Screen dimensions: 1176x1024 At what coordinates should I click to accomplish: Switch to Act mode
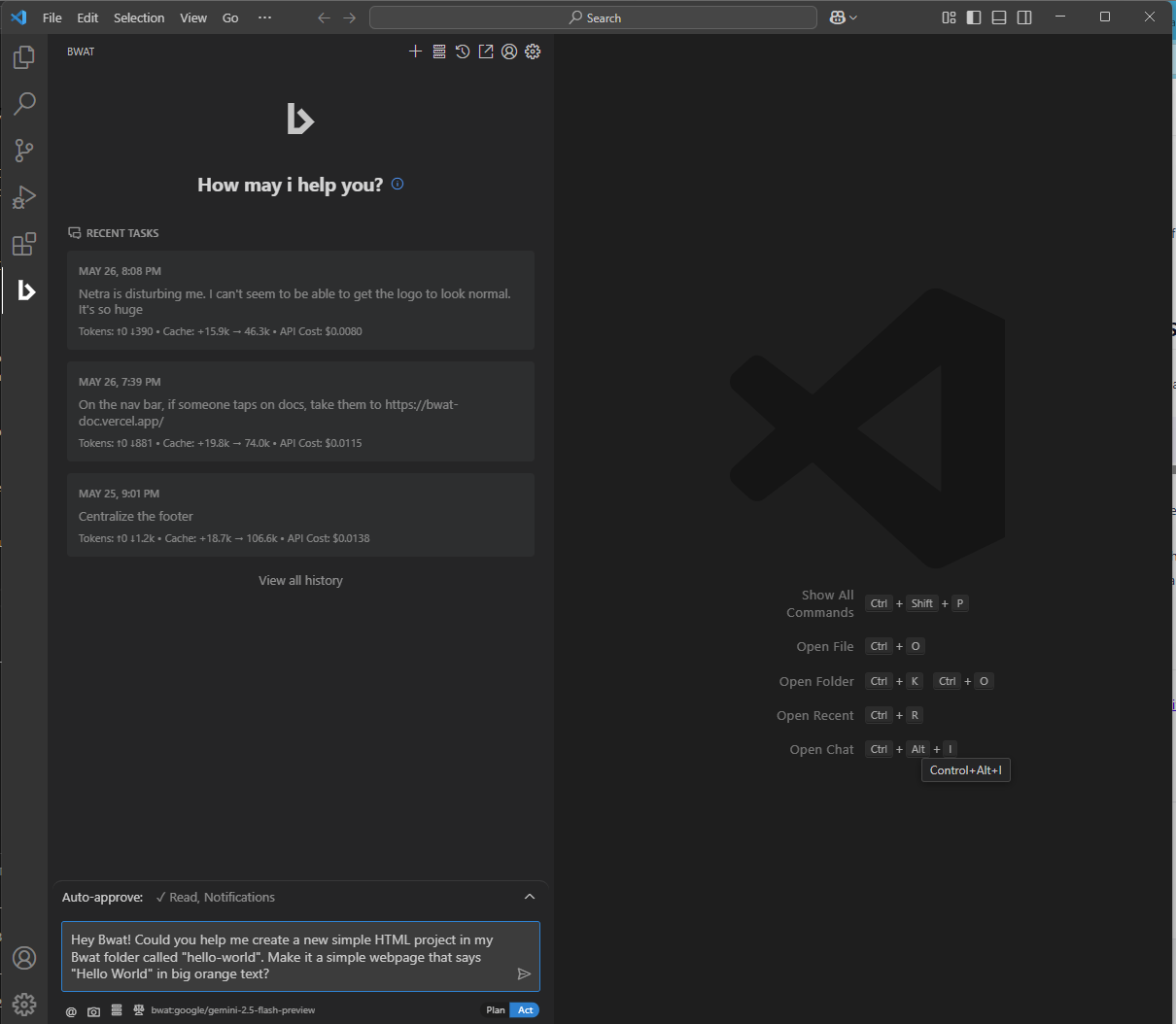point(525,1010)
